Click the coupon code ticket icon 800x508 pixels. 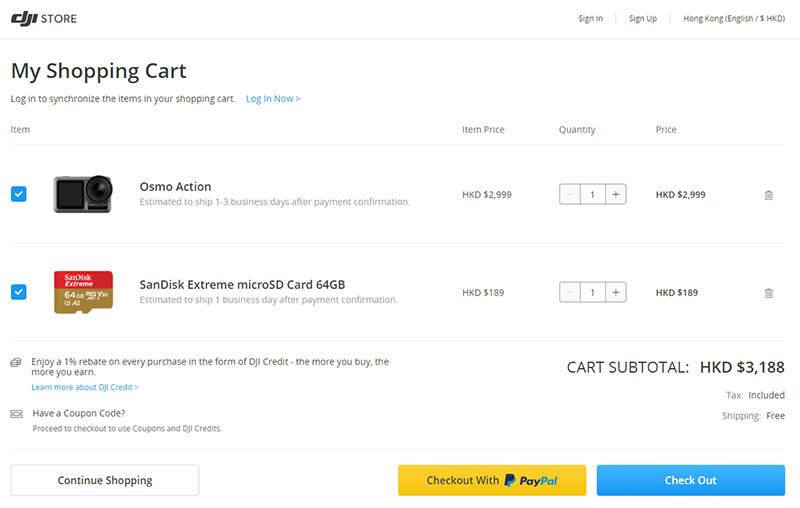[16, 414]
